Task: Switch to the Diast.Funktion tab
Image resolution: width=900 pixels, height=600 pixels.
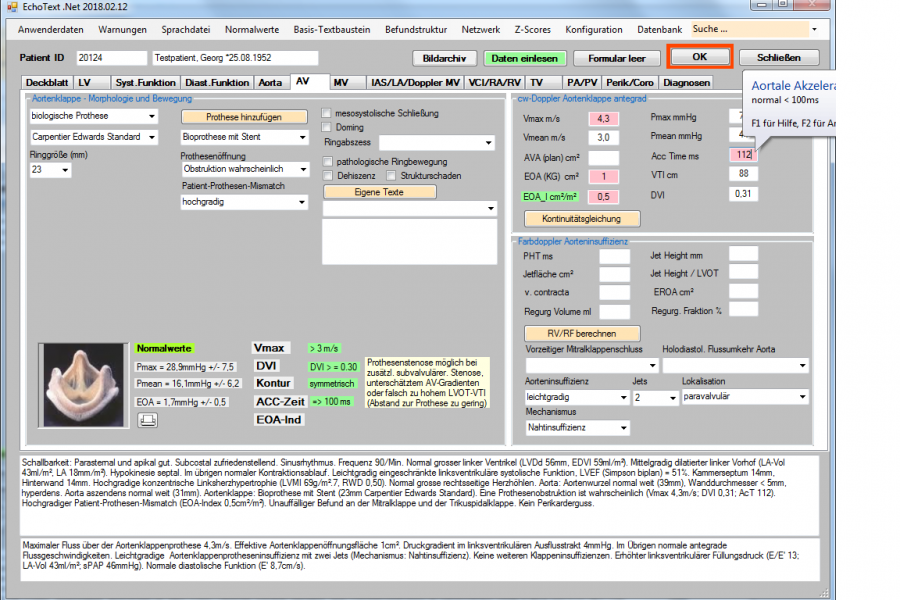Action: pos(217,83)
